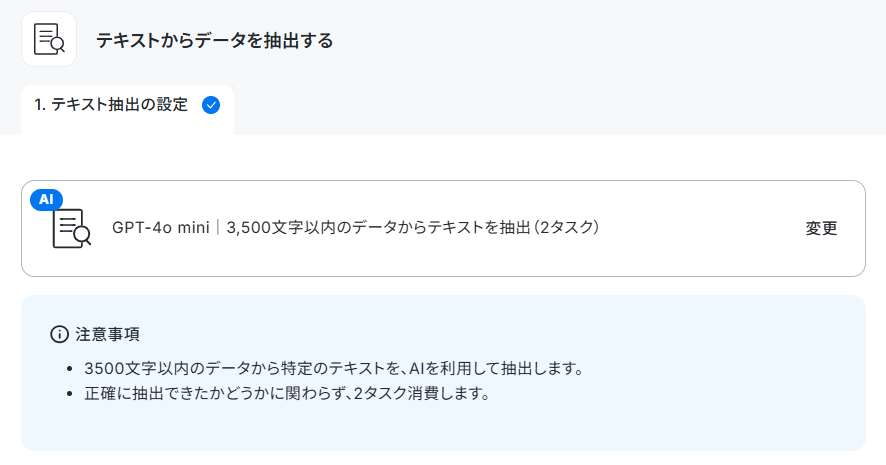Click the second bullet point in 注意事項

[x=70, y=394]
